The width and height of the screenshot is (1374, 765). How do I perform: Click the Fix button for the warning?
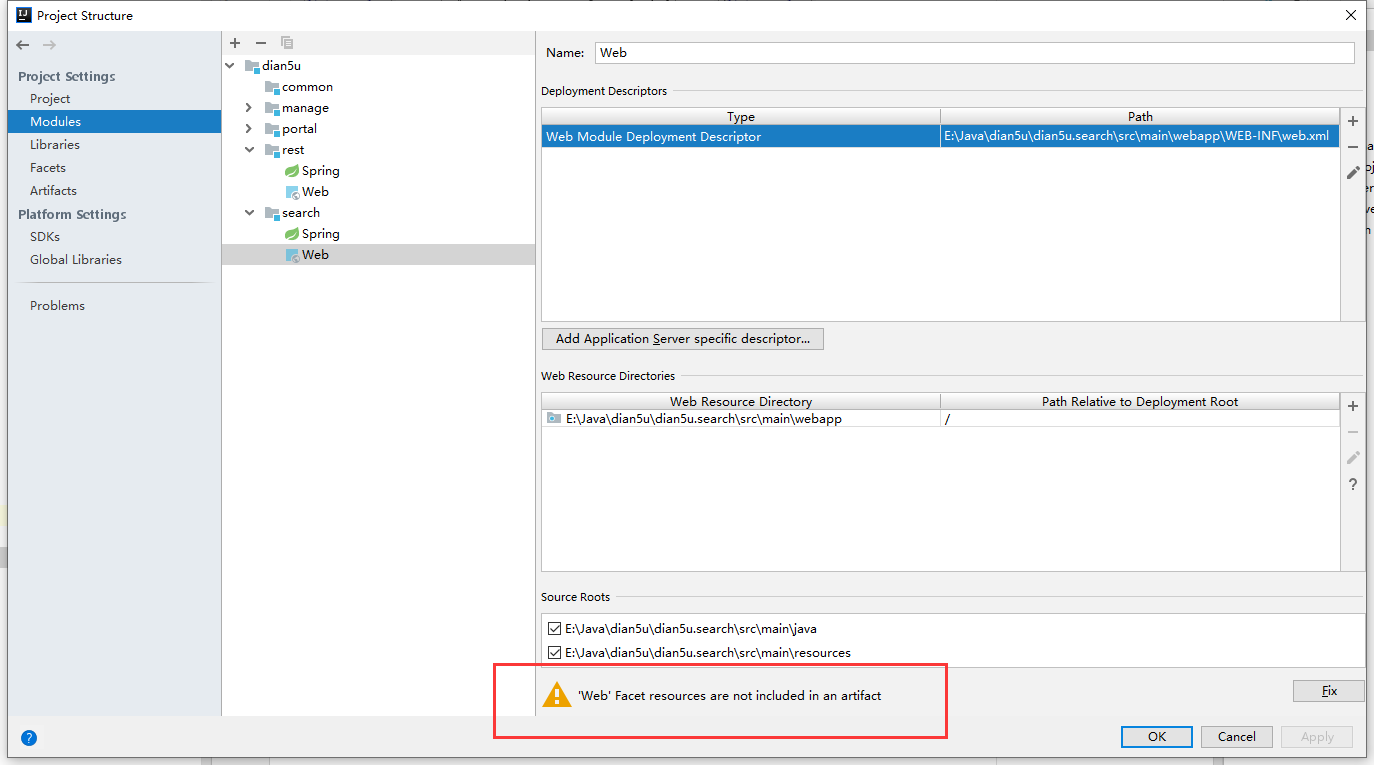(1328, 691)
